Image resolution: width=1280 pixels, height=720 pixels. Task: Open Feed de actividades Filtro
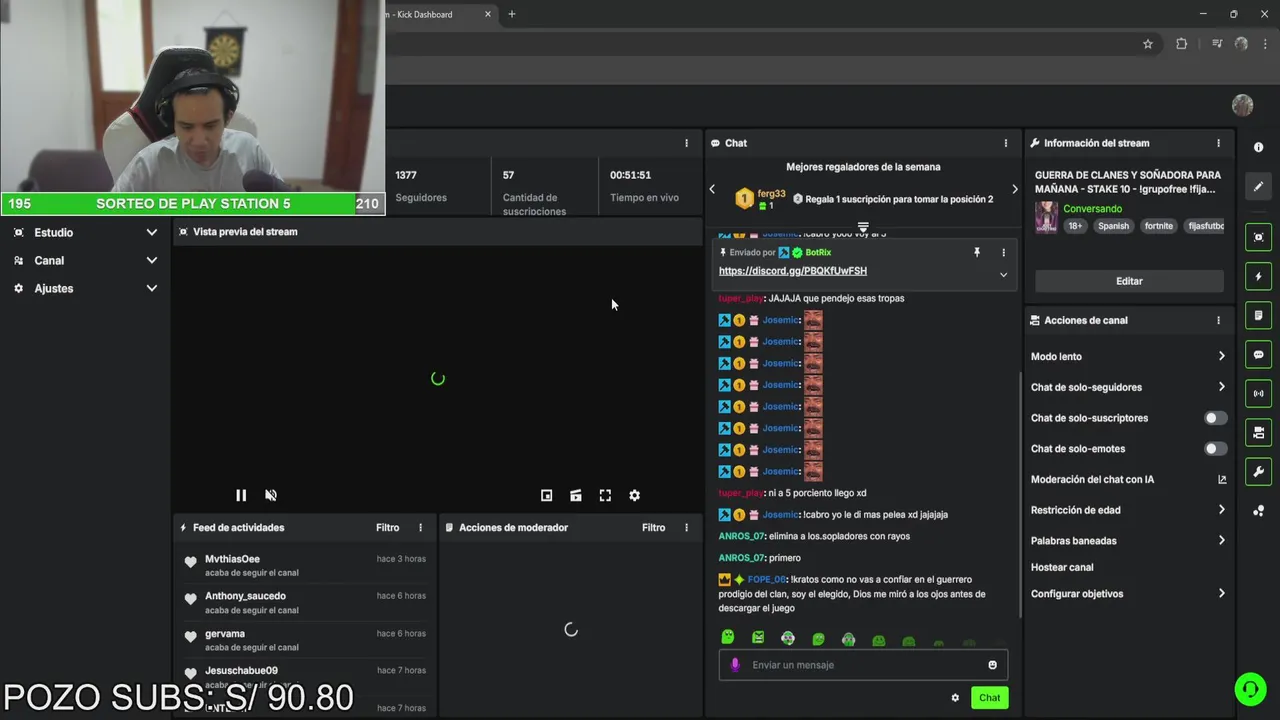[x=387, y=528]
